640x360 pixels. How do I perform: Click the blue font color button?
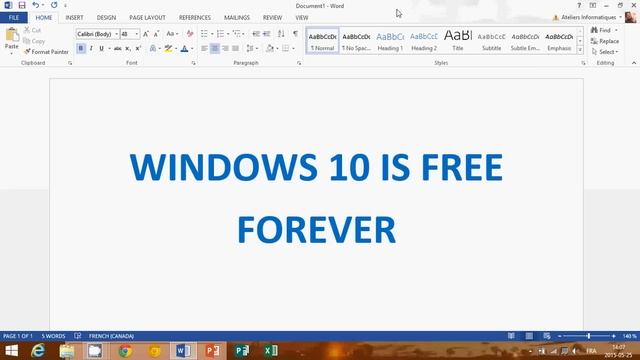click(184, 49)
